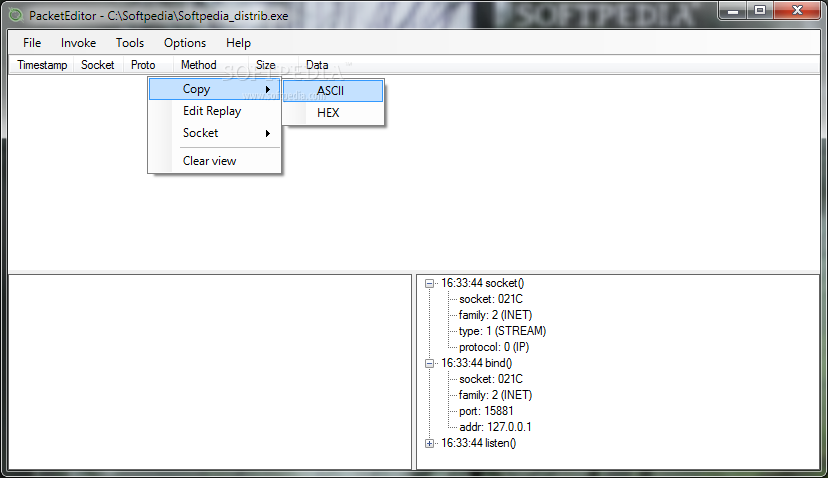This screenshot has height=478, width=828.
Task: Select 'family: 2 (INET)' under bind()
Action: pyautogui.click(x=495, y=395)
